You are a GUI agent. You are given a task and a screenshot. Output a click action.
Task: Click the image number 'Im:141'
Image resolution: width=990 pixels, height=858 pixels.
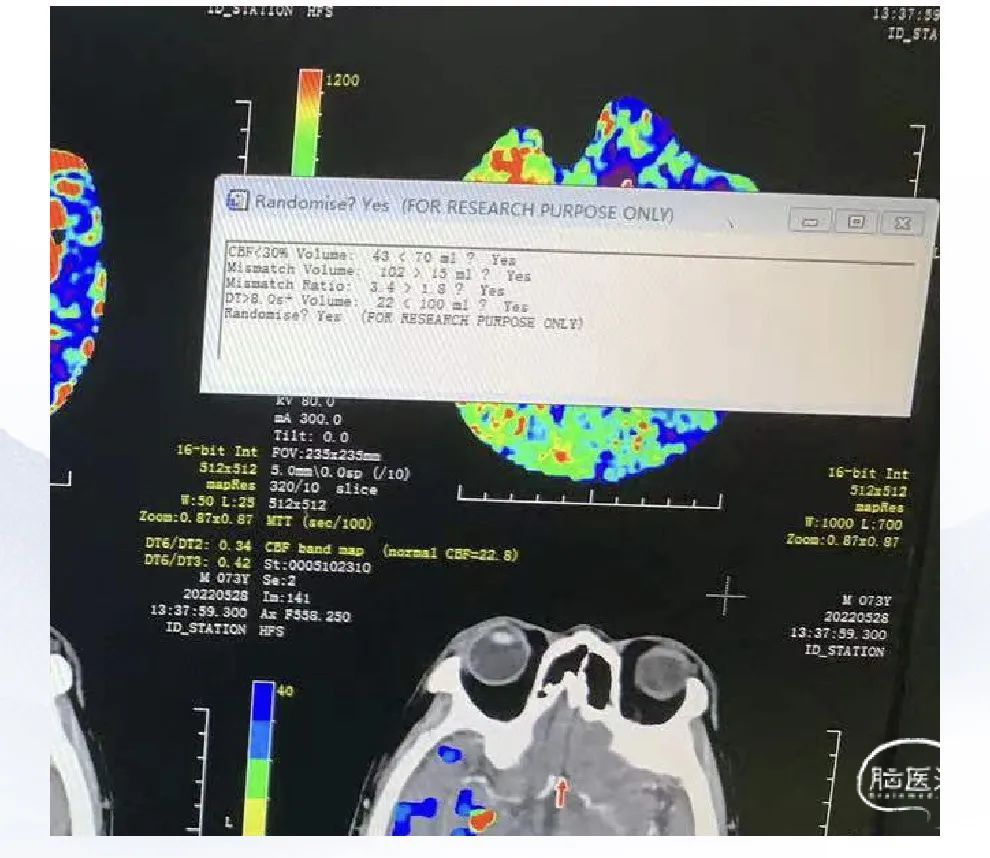(285, 597)
